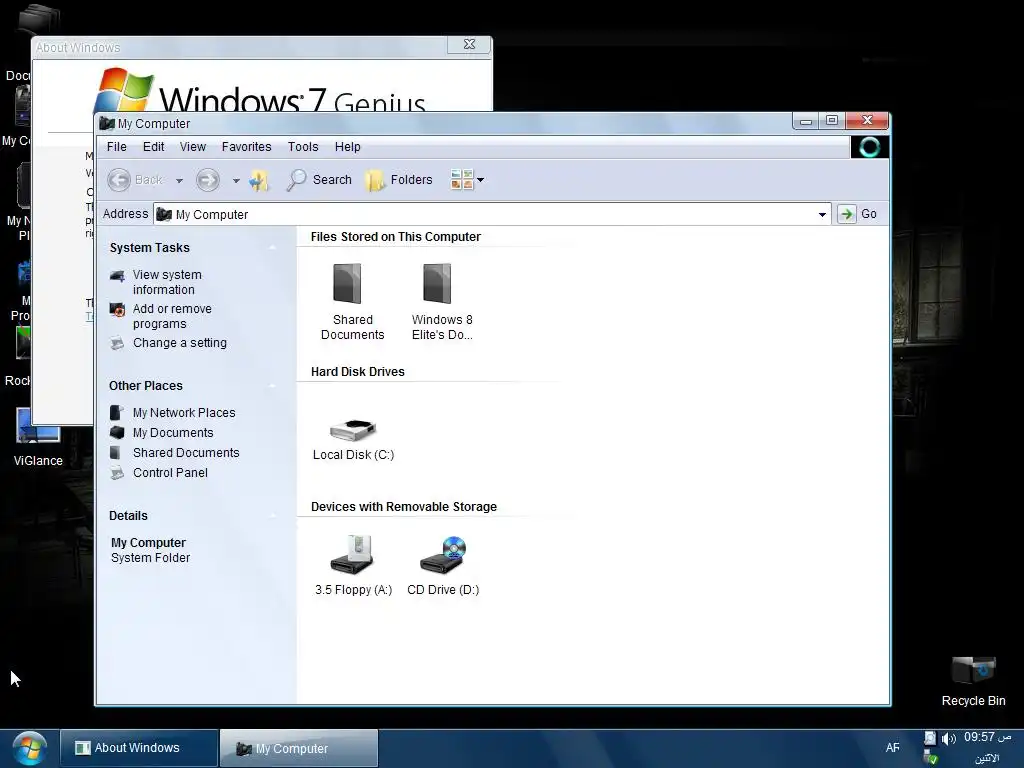Click the Up folder toolbar icon
Viewport: 1024px width, 768px height.
[259, 180]
